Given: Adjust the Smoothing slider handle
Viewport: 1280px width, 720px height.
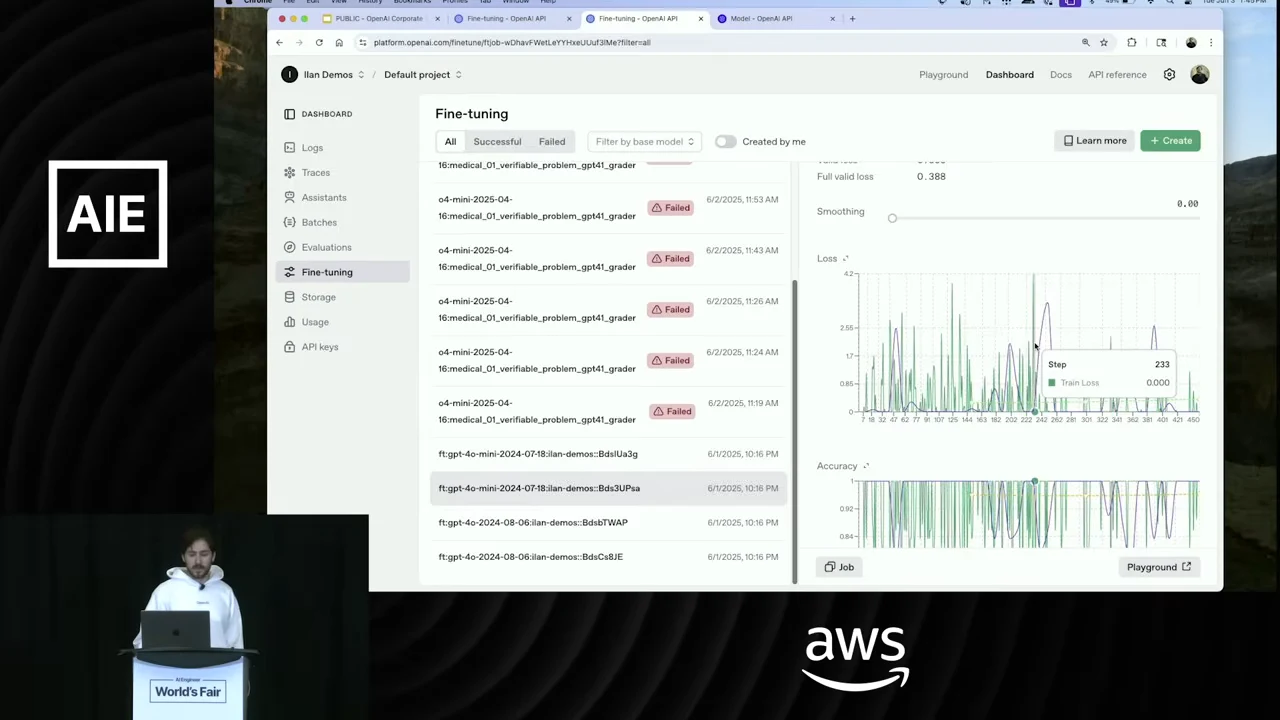Looking at the screenshot, I should pos(892,218).
